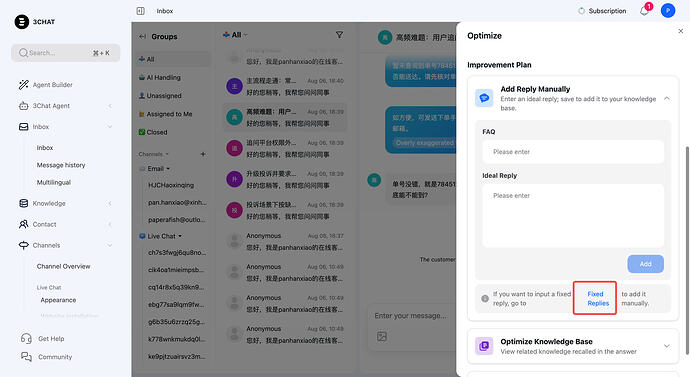Open the user profile avatar
The image size is (690, 377).
[668, 11]
